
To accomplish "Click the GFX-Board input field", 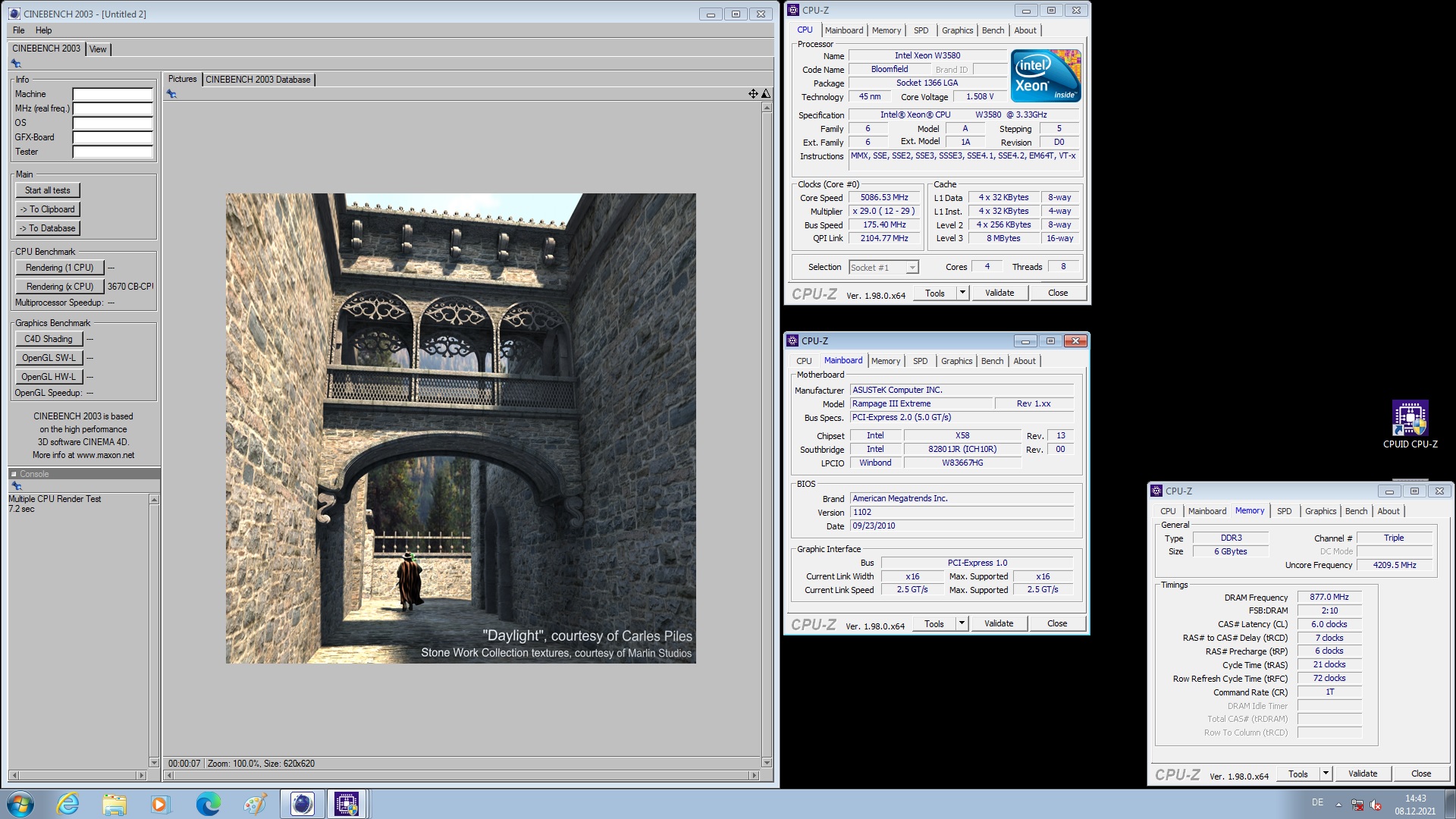I will click(113, 137).
